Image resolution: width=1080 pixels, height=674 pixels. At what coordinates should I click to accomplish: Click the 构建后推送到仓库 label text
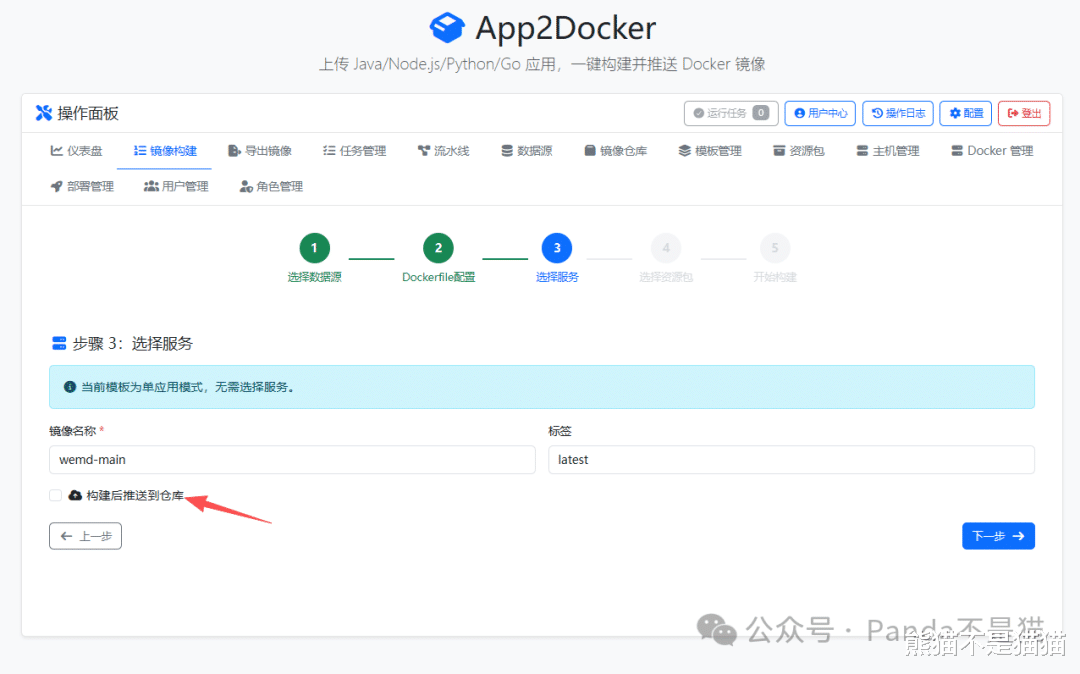coord(135,496)
